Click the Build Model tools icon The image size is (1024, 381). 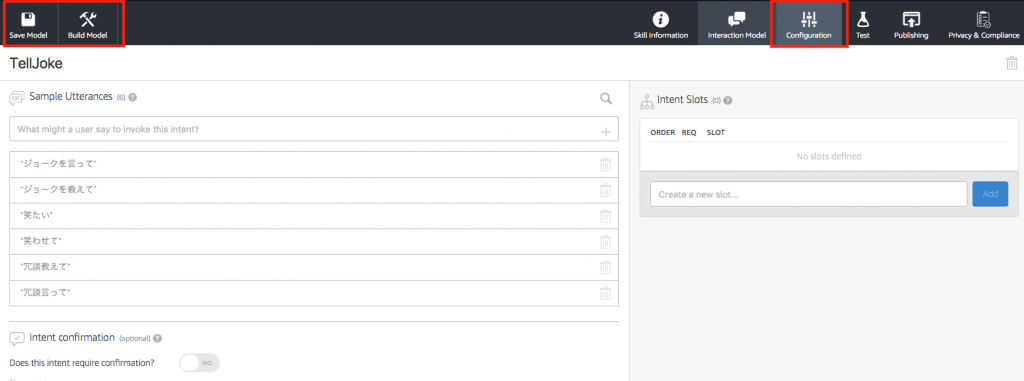(88, 19)
